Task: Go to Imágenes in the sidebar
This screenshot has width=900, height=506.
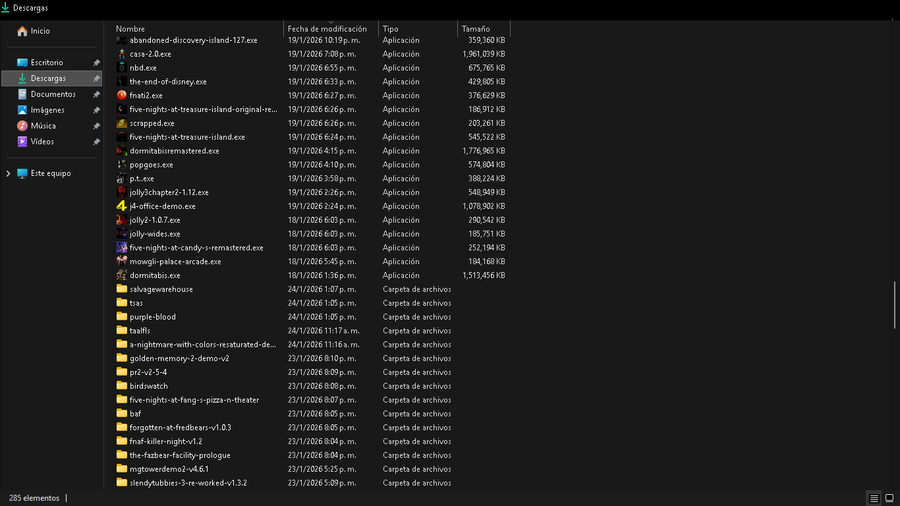Action: pos(47,110)
